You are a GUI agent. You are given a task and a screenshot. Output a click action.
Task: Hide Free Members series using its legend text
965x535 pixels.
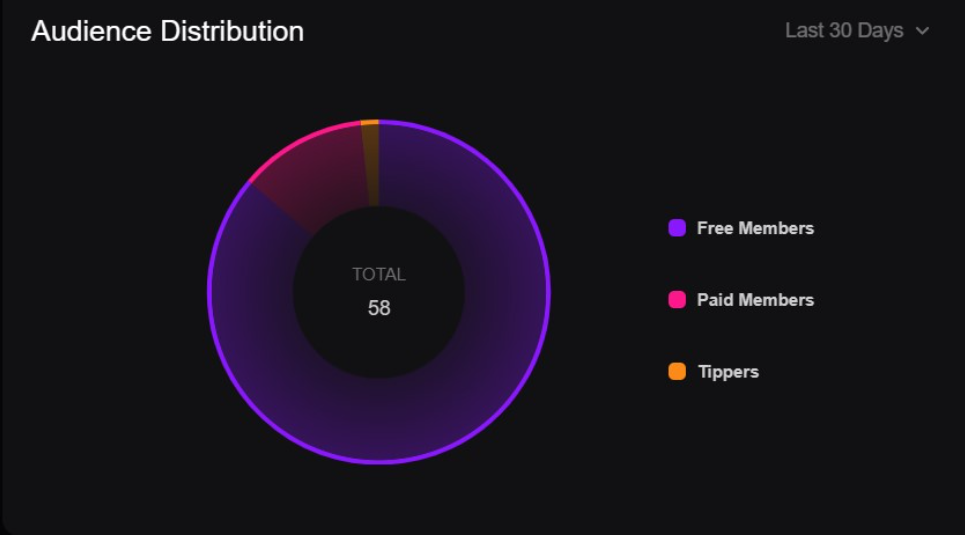pyautogui.click(x=755, y=228)
